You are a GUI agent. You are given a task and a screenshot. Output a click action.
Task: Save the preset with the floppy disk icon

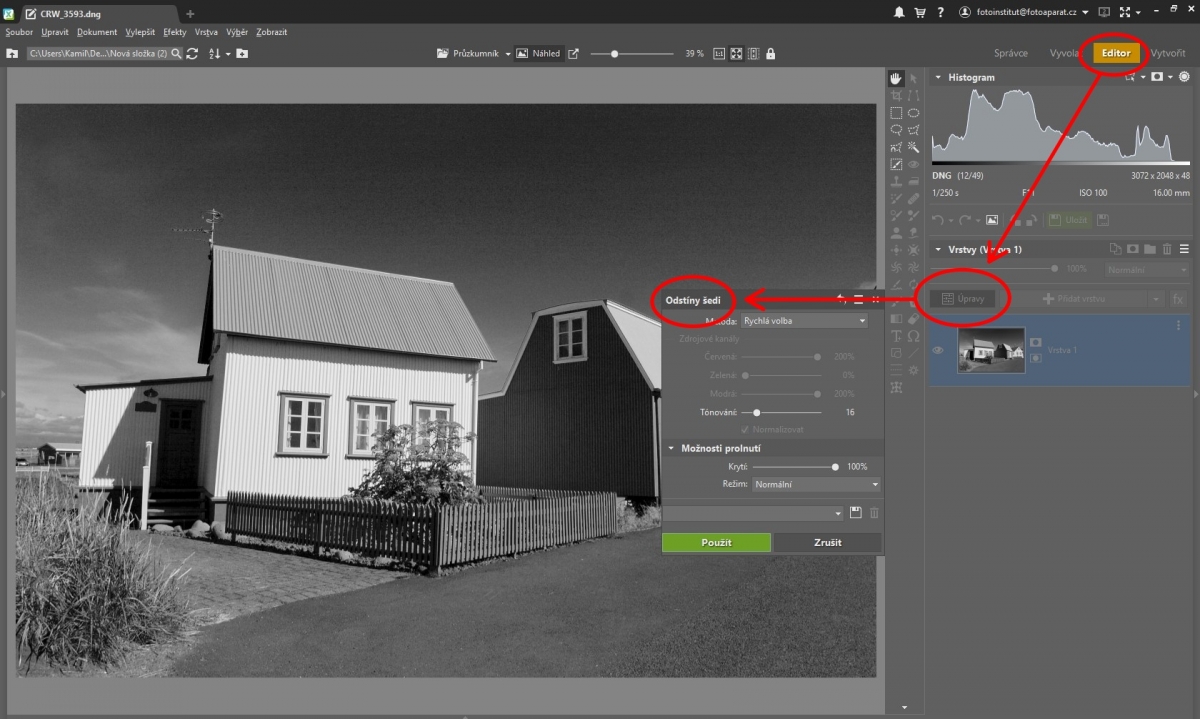(x=855, y=513)
